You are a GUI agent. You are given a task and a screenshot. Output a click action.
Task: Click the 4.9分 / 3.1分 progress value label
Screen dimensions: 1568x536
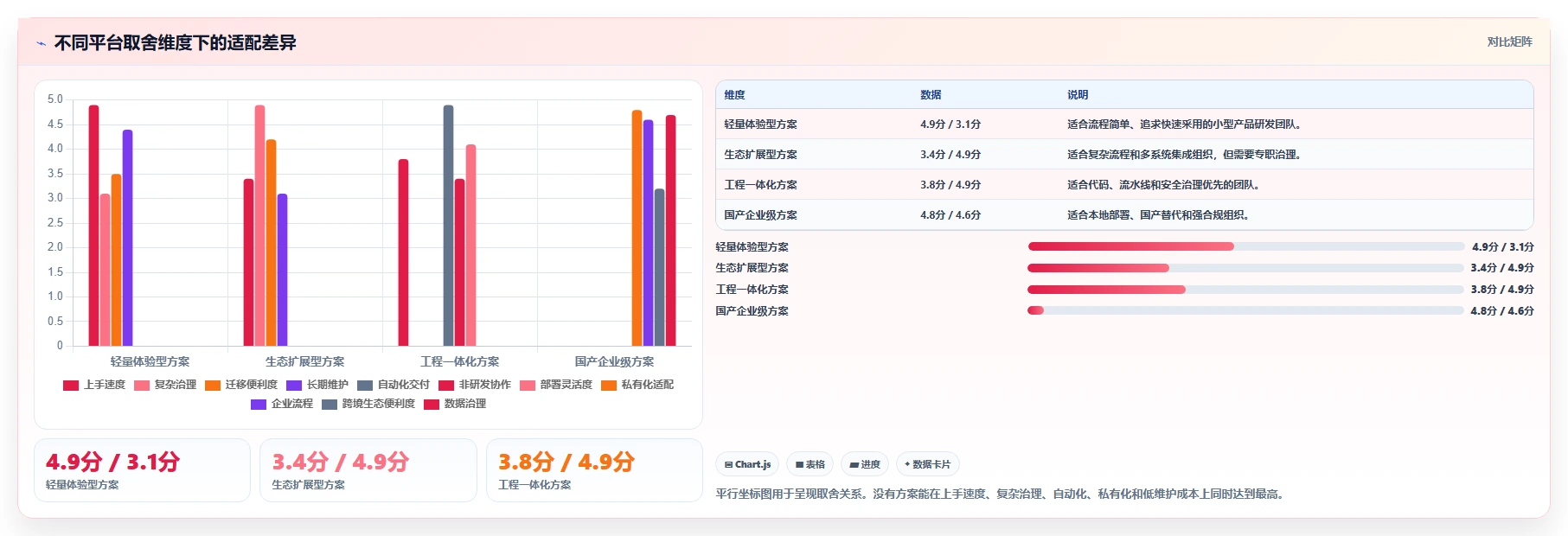click(1502, 247)
